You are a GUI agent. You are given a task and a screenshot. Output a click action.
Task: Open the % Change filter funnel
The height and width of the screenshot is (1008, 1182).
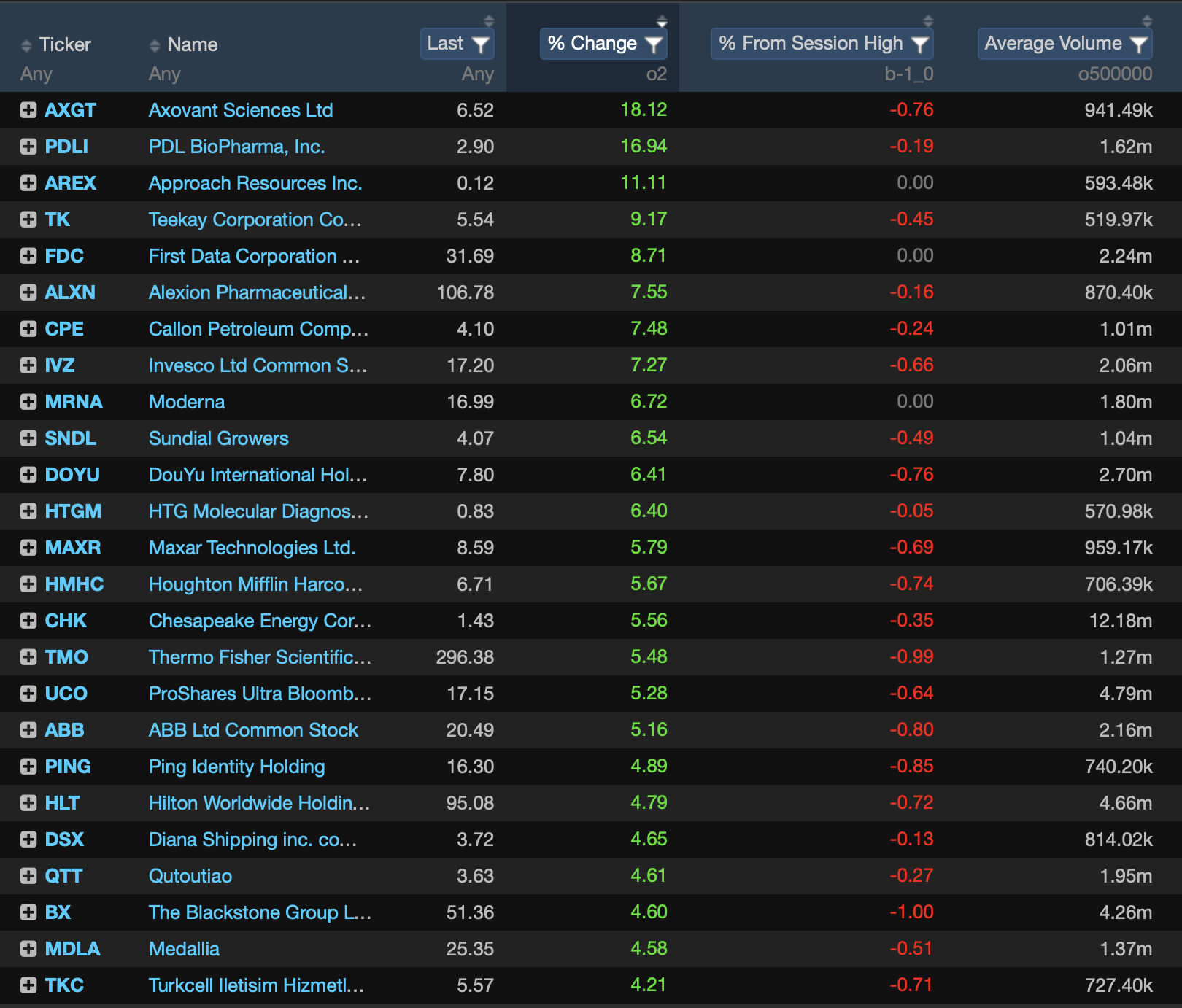(654, 44)
